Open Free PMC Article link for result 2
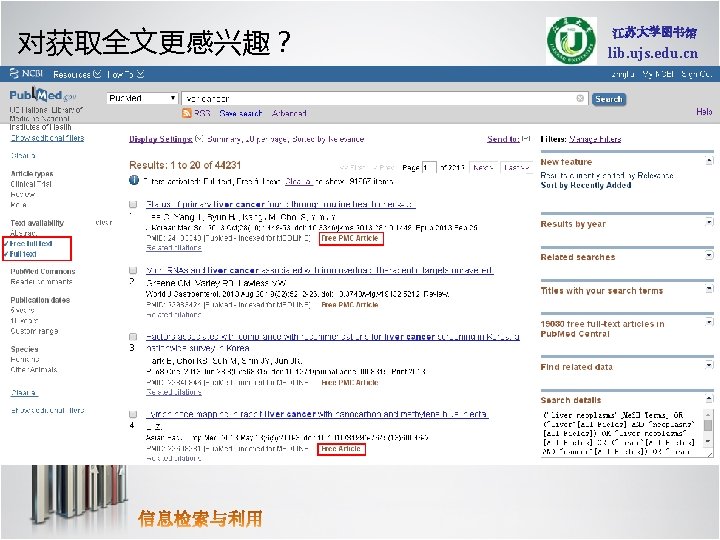This screenshot has width=720, height=540. pos(349,304)
